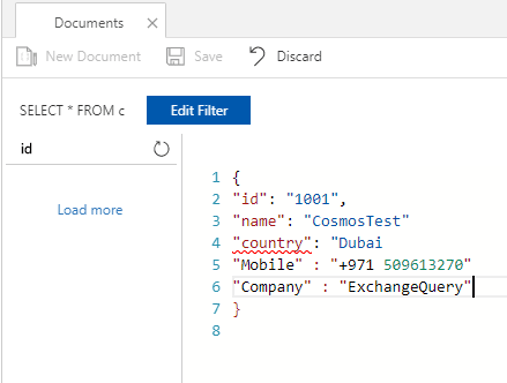Click the SELECT * FROM c query text

[72, 110]
